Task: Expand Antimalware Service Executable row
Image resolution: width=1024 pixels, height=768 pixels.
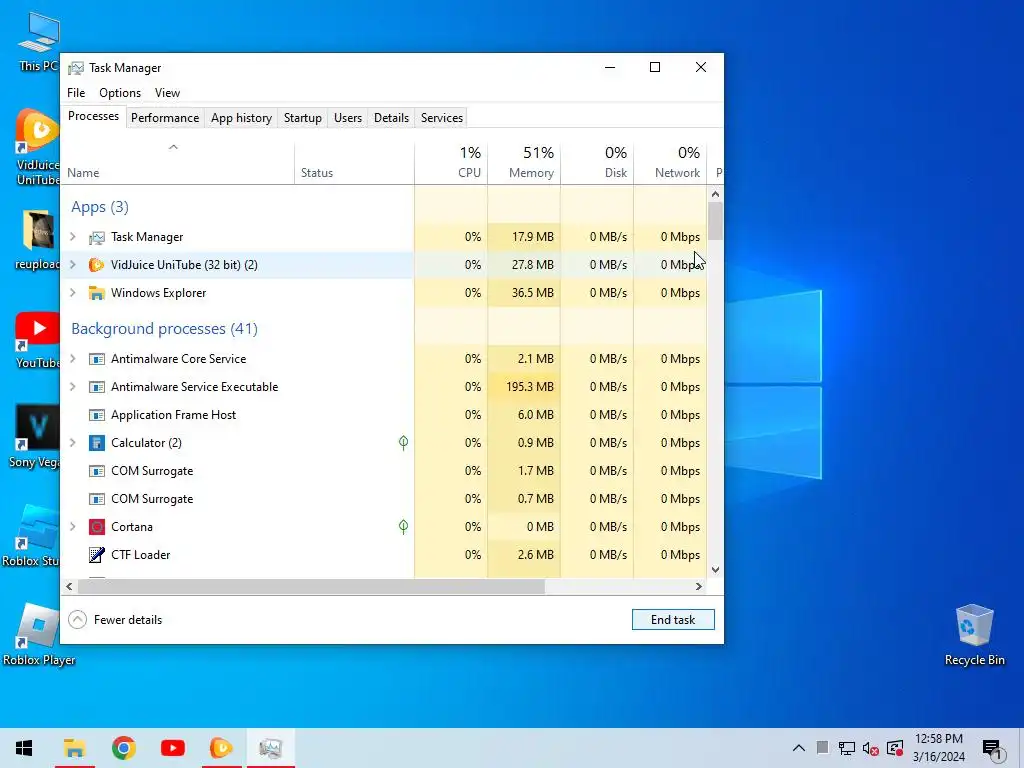Action: [x=73, y=387]
